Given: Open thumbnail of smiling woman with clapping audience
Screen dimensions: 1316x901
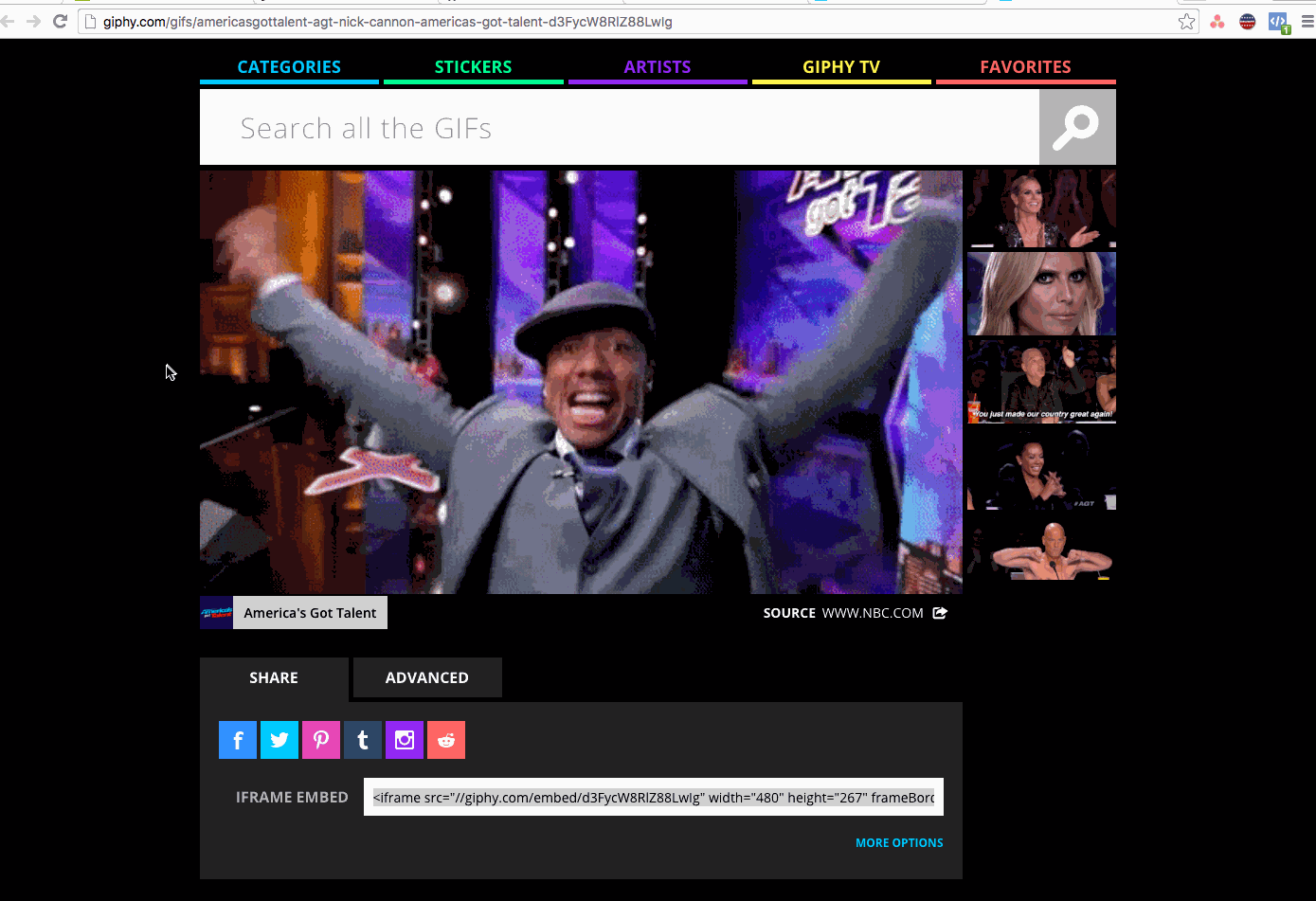Looking at the screenshot, I should [x=1041, y=209].
